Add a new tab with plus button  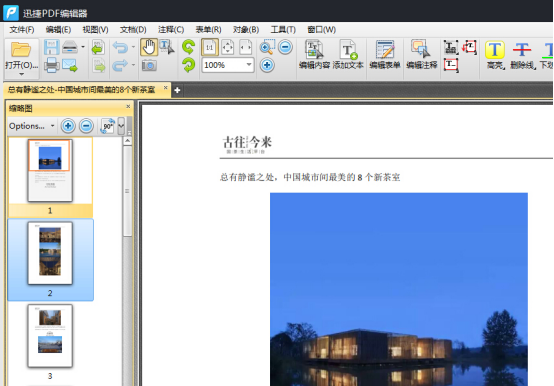(x=177, y=90)
